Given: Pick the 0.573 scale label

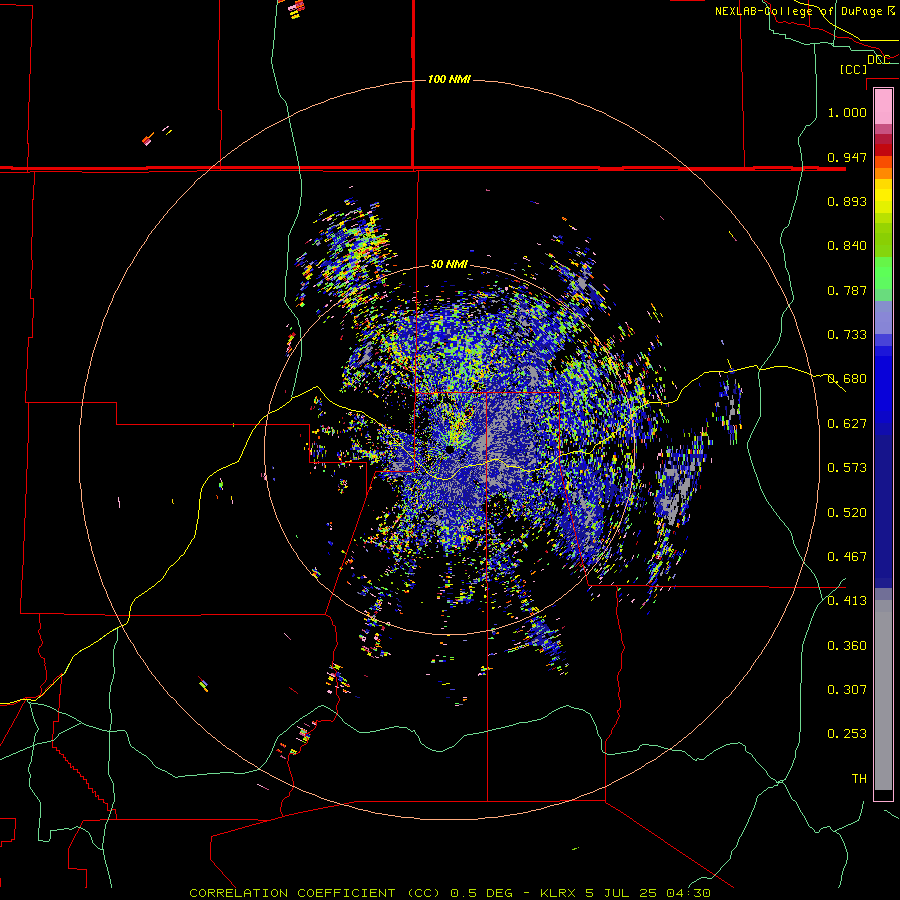Looking at the screenshot, I should pos(847,468).
